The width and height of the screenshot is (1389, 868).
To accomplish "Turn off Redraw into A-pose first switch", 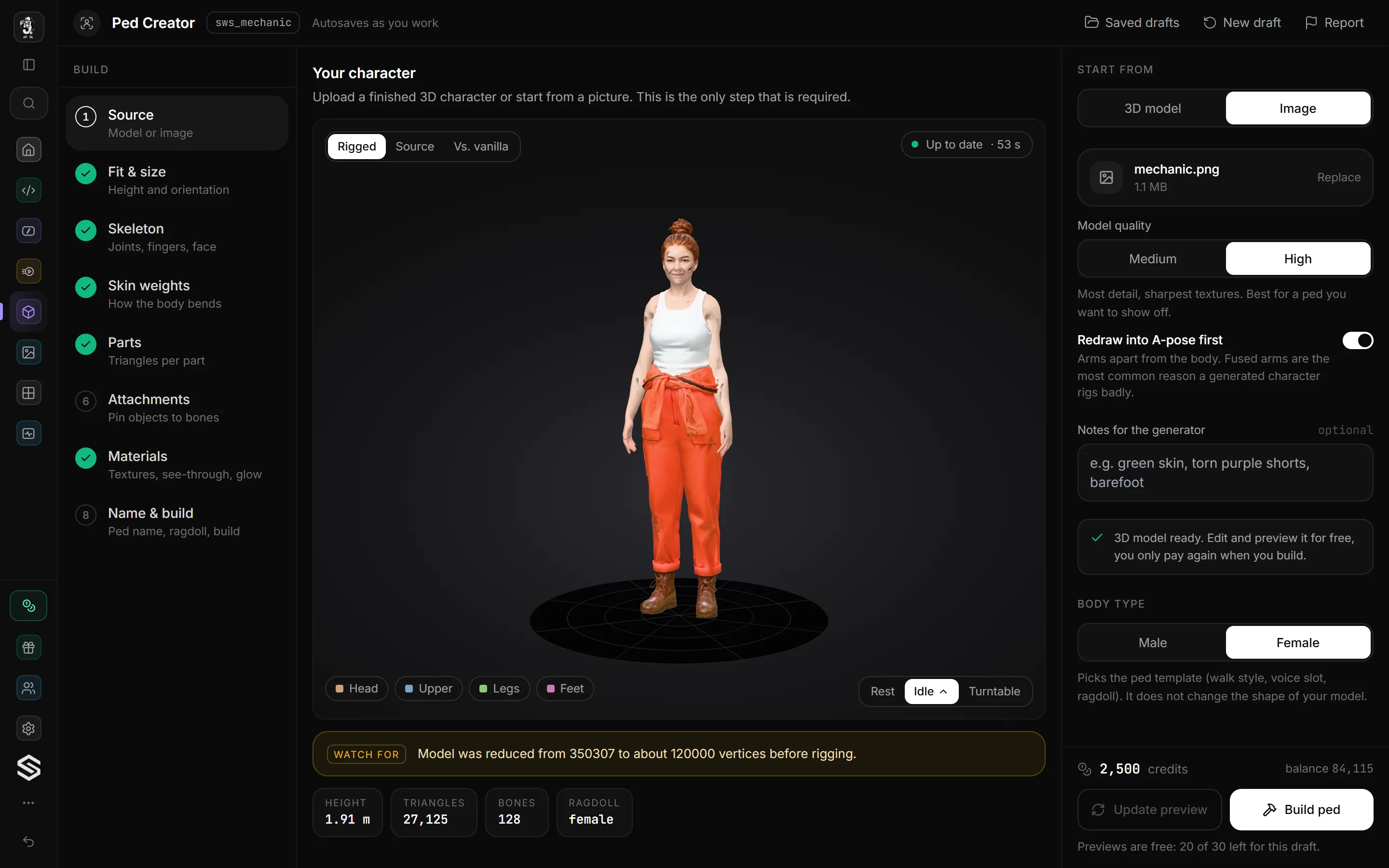I will pyautogui.click(x=1358, y=340).
